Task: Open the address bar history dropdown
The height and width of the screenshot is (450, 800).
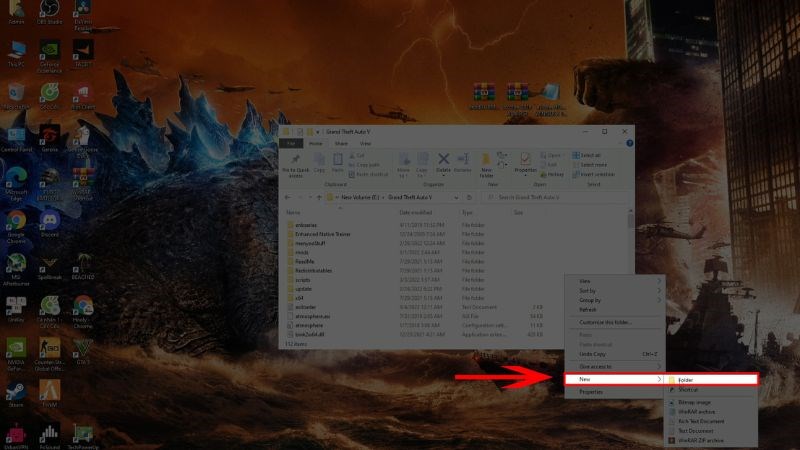Action: pyautogui.click(x=456, y=197)
